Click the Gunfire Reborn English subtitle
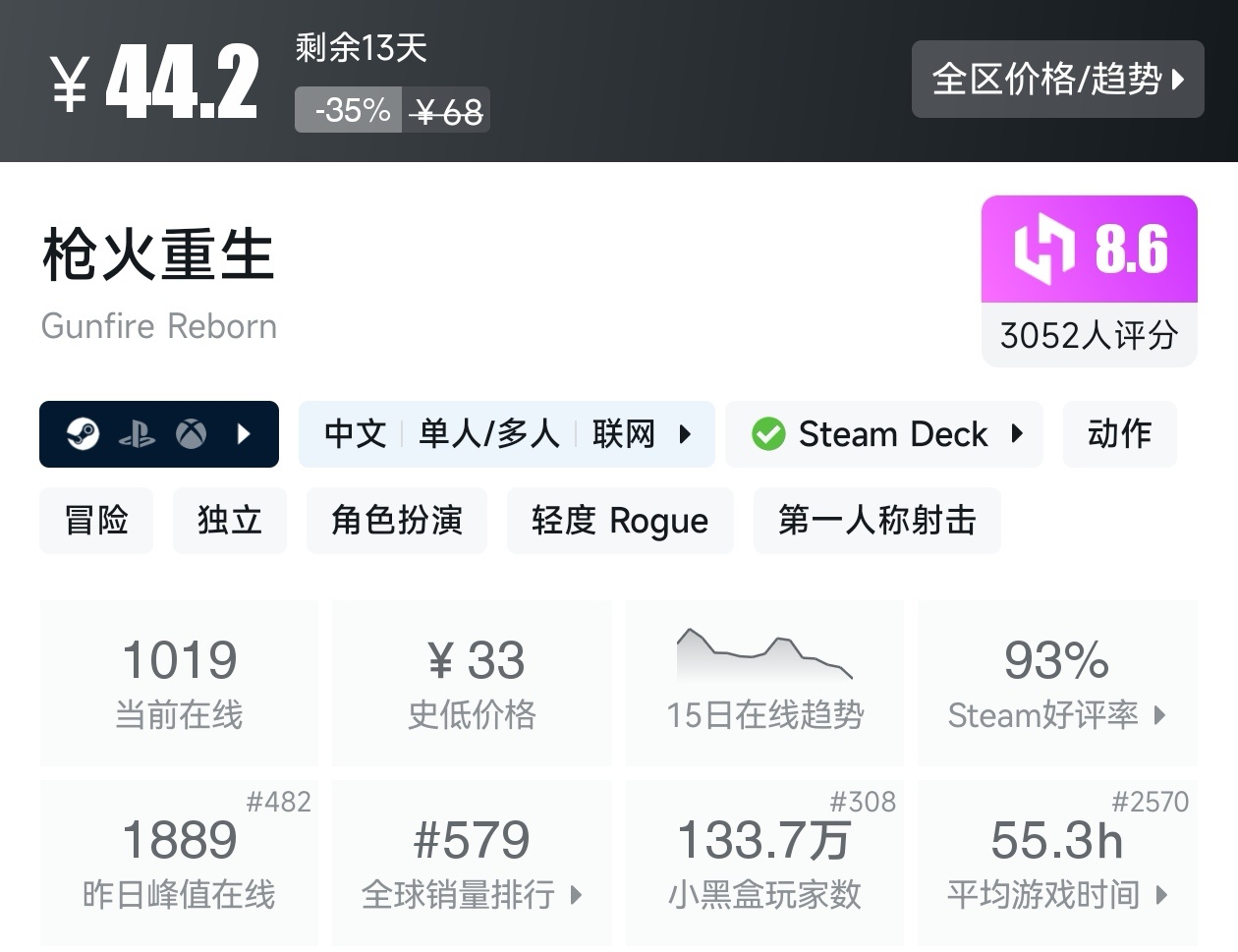1238x952 pixels. pos(159,326)
